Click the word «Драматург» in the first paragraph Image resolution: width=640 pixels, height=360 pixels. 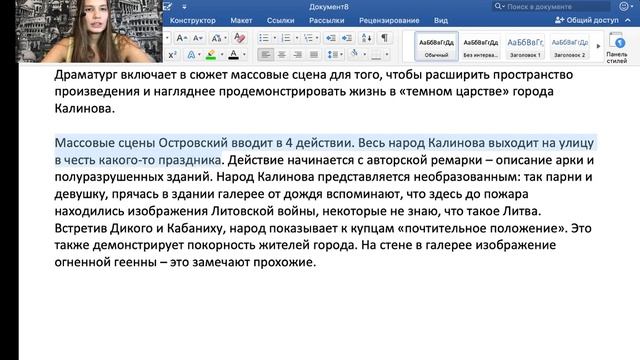[x=85, y=75]
